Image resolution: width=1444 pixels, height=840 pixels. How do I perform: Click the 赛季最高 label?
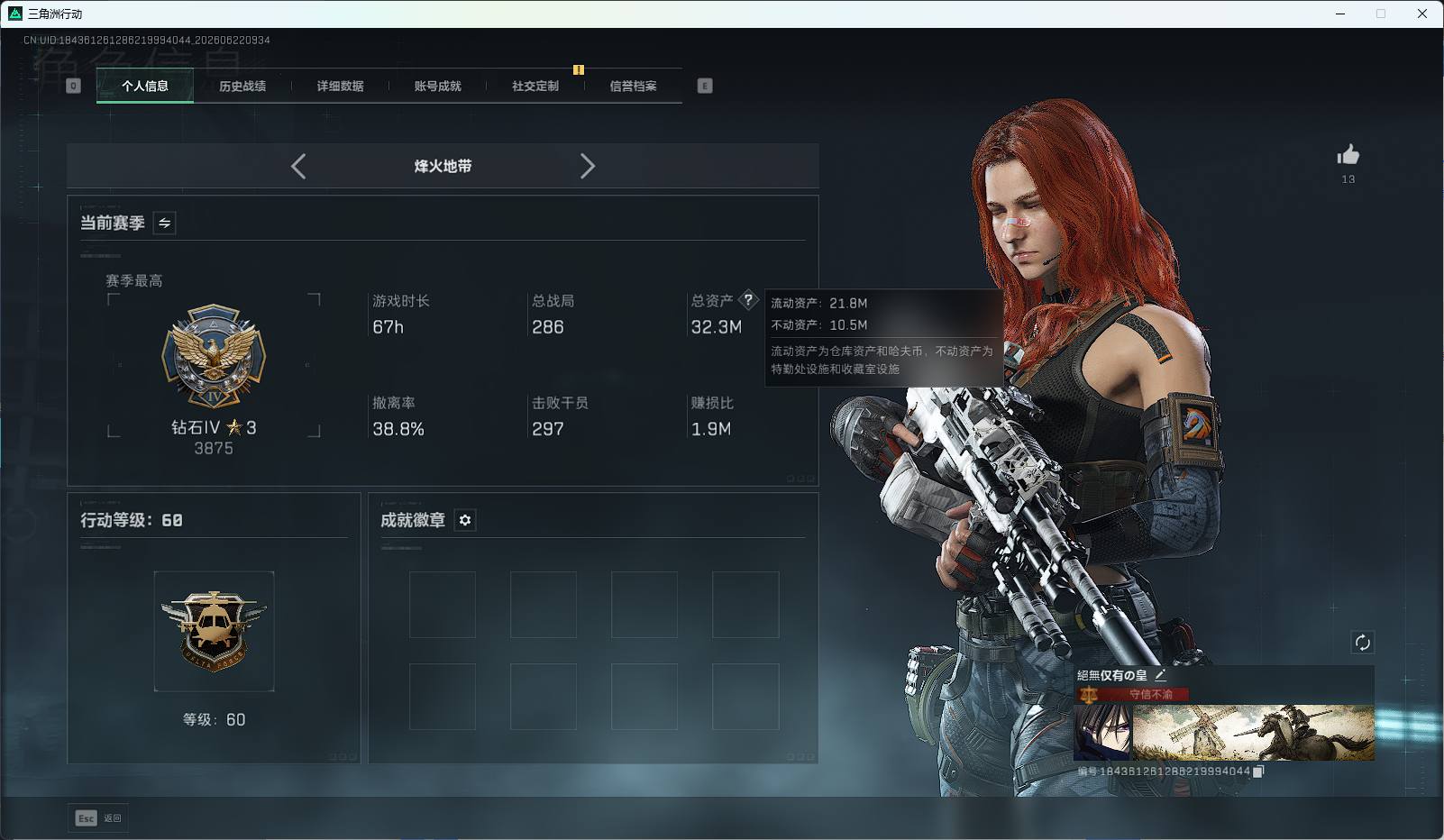coord(134,280)
